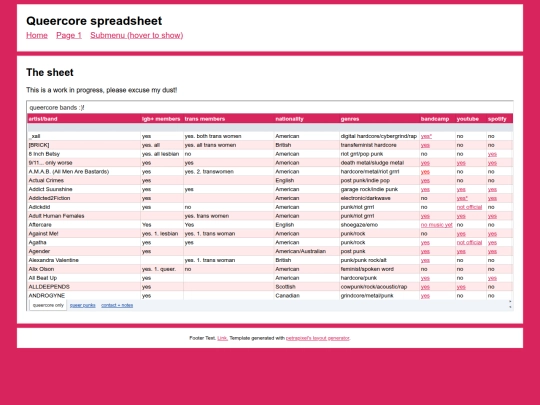
Task: Open Submenu (hover to show) link
Action: point(137,35)
